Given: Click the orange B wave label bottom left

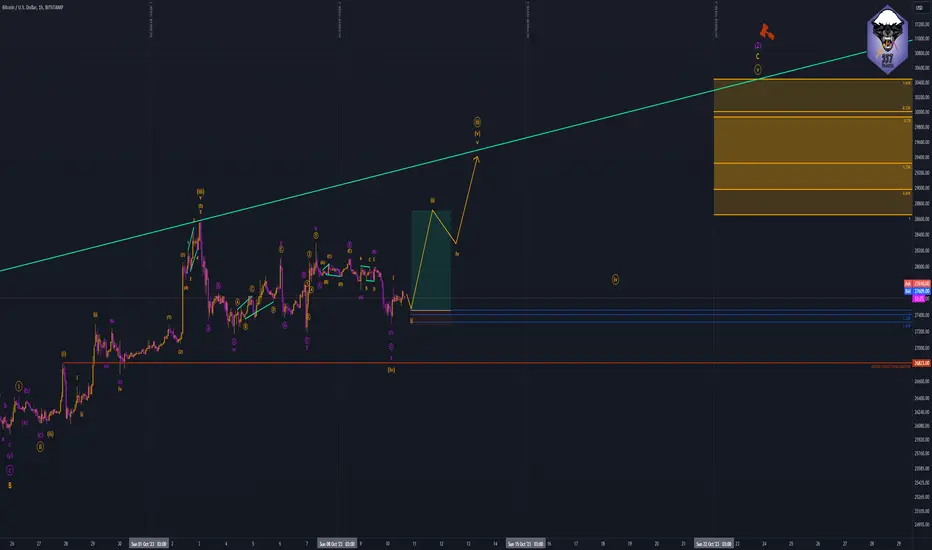Looking at the screenshot, I should coord(10,485).
